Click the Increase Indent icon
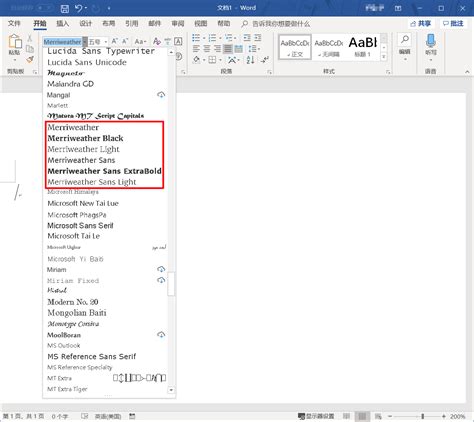 (257, 38)
